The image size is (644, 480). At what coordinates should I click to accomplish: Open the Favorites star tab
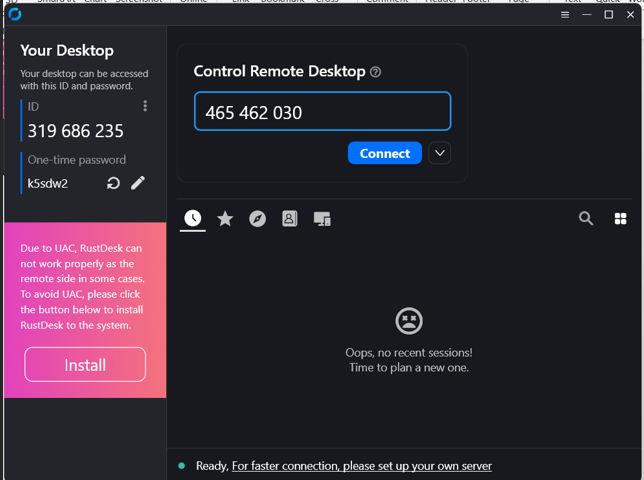225,218
